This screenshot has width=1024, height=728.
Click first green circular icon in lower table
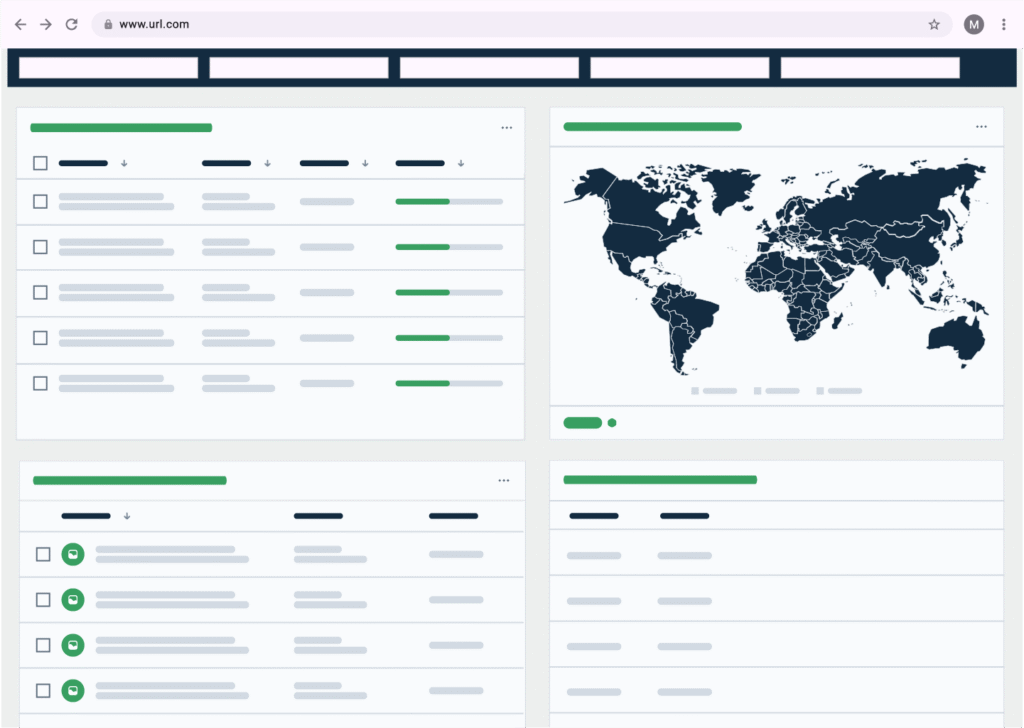click(x=73, y=554)
